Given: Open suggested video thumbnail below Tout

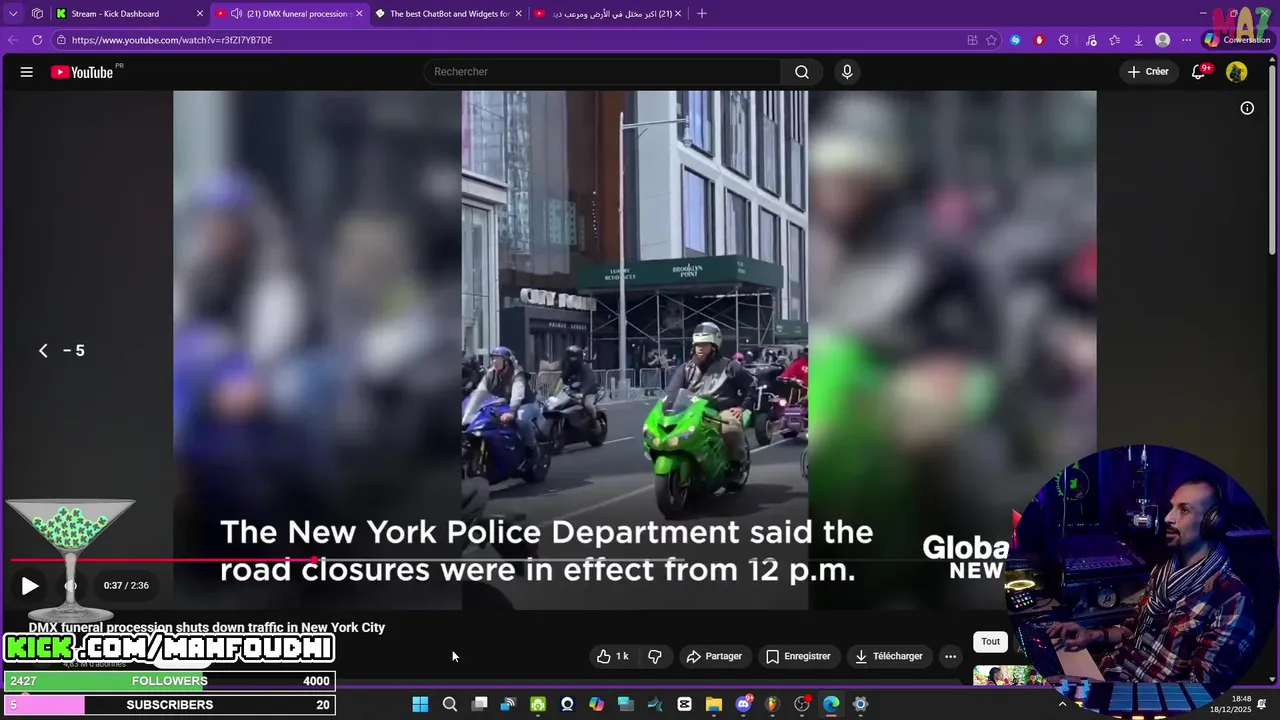Looking at the screenshot, I should pos(1008,675).
